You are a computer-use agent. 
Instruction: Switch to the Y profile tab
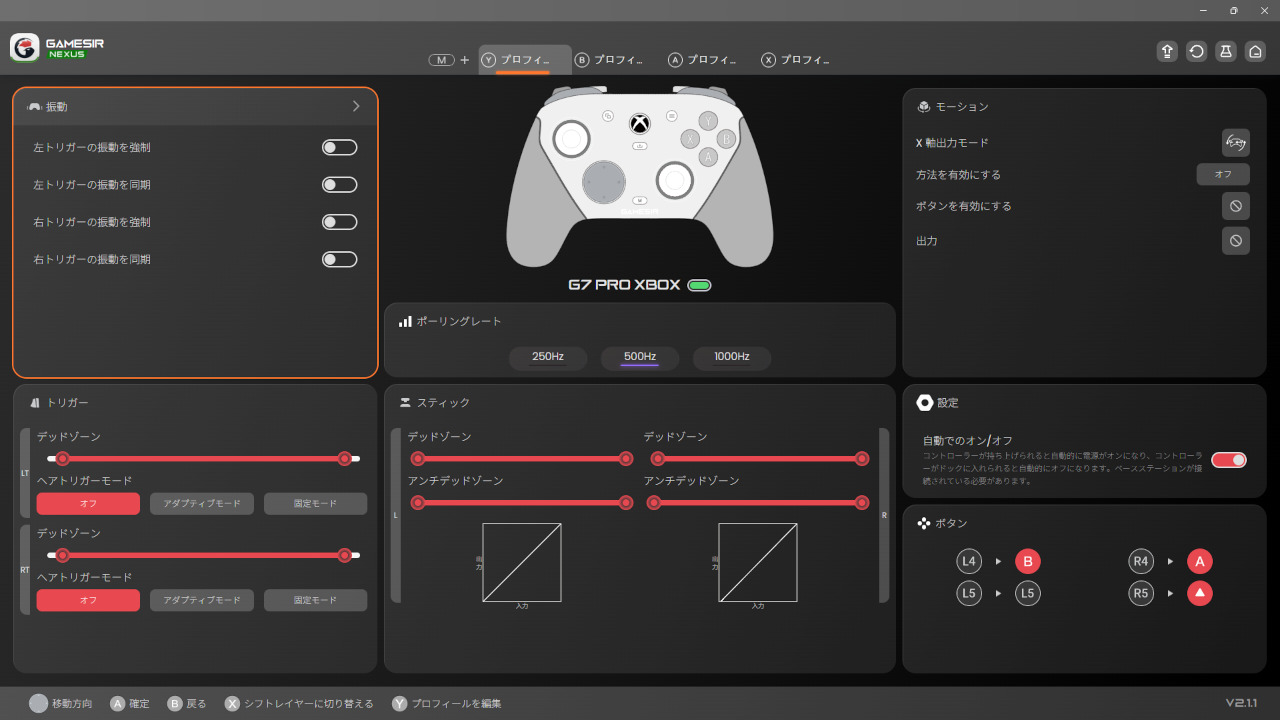click(x=525, y=60)
